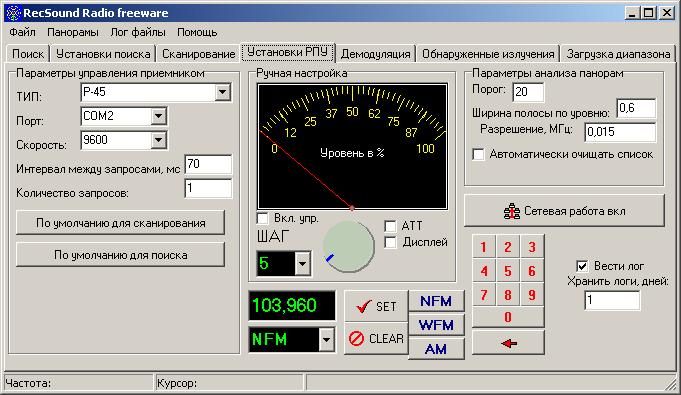Select WFM modulation button
The width and height of the screenshot is (681, 395).
pos(436,325)
